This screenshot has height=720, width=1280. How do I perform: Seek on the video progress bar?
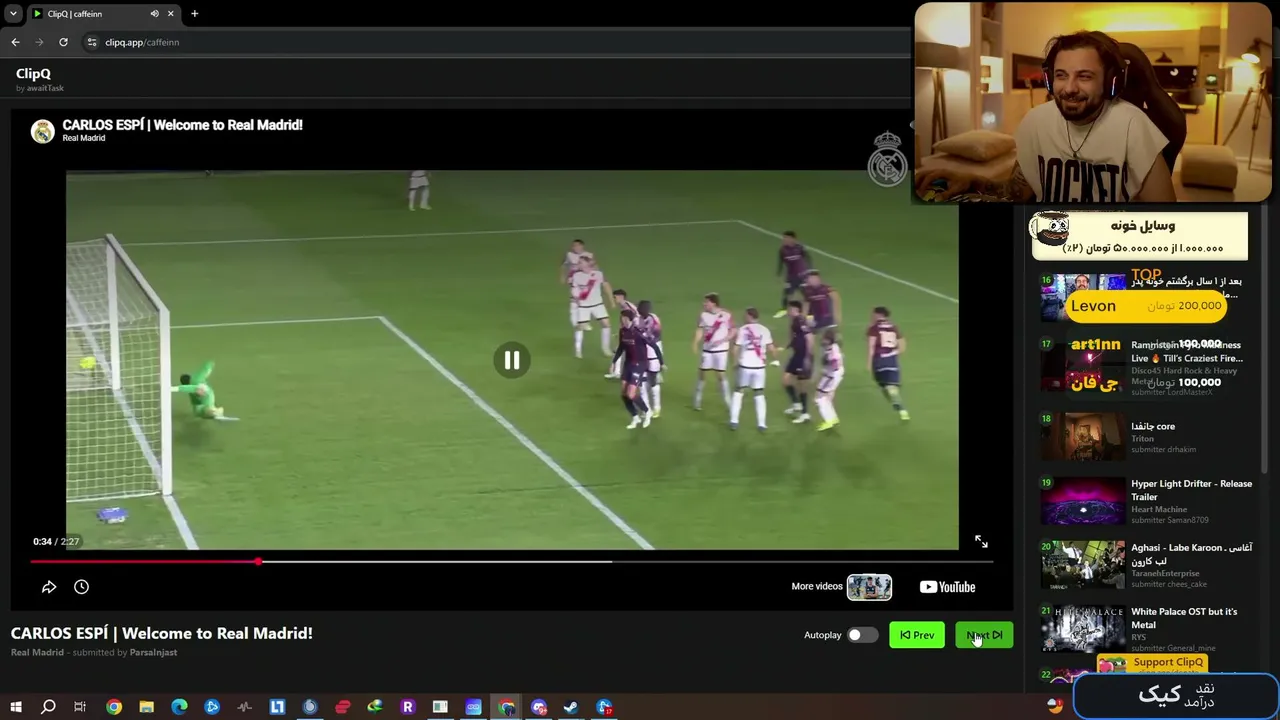click(512, 562)
